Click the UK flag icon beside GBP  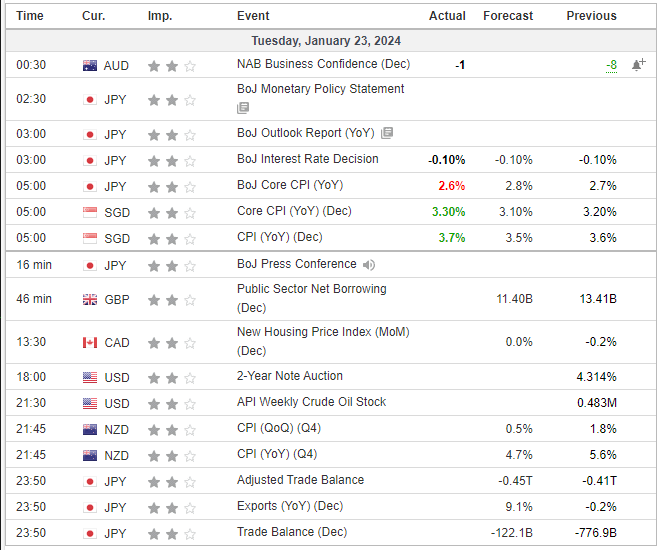[x=90, y=300]
